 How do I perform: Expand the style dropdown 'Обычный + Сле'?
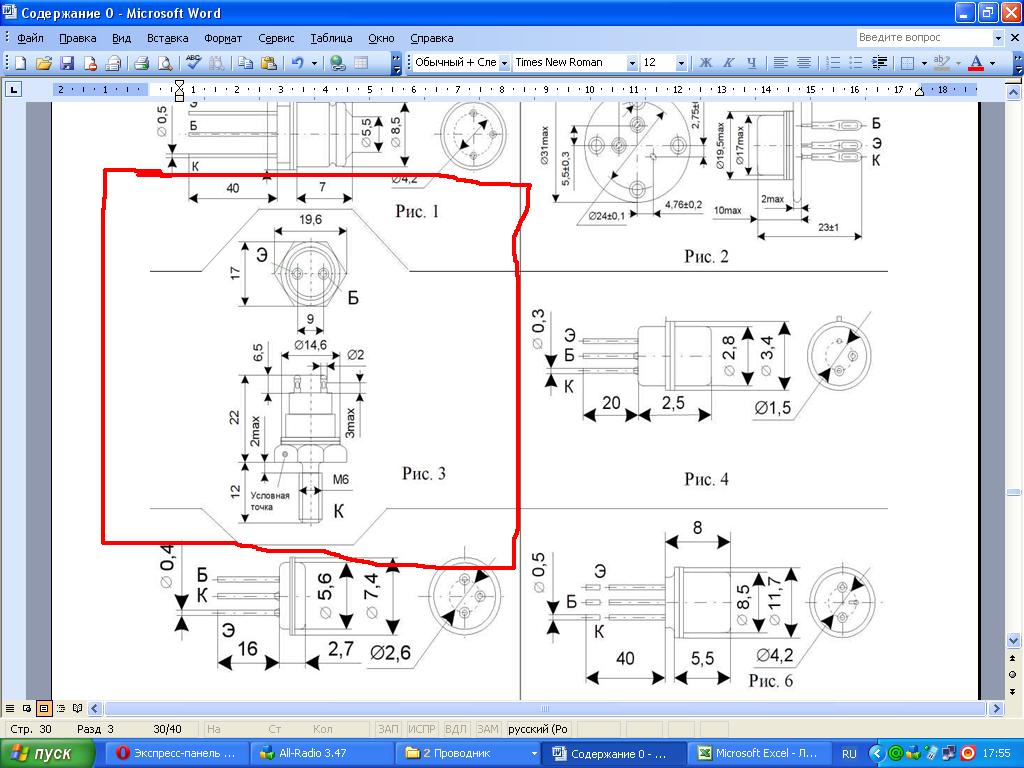click(x=504, y=63)
